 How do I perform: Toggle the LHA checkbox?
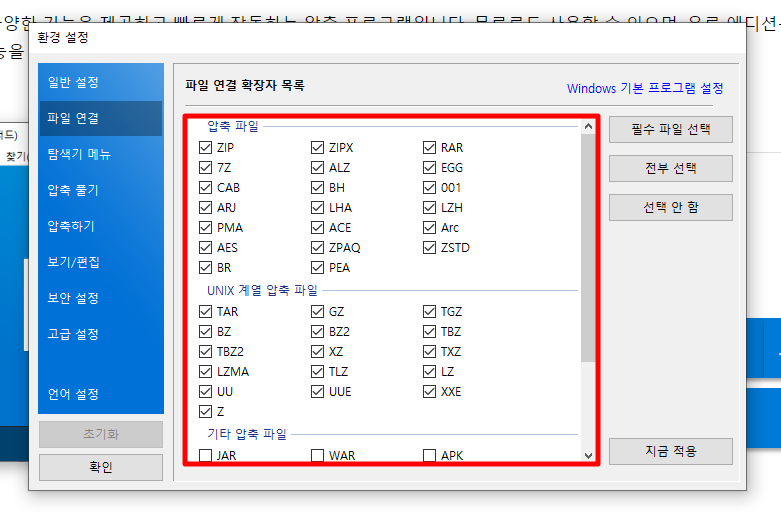point(317,207)
